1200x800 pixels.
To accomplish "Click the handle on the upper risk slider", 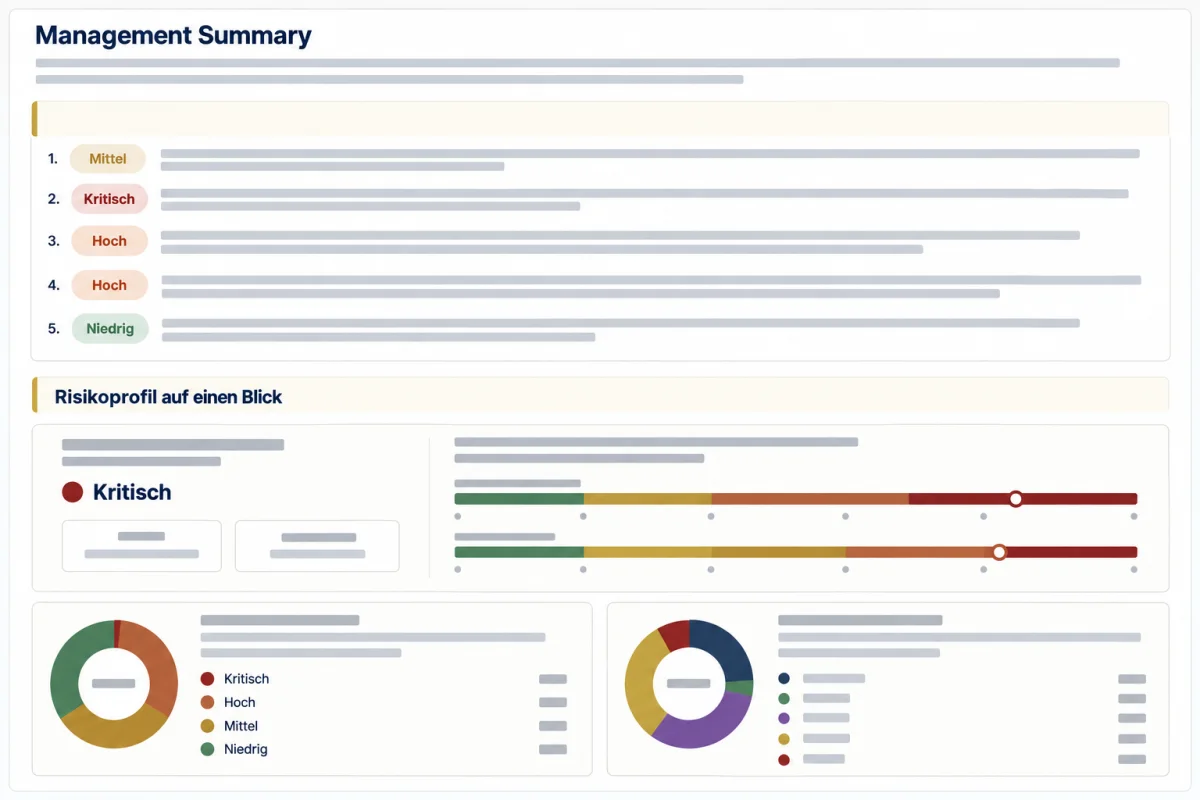I will point(1015,498).
